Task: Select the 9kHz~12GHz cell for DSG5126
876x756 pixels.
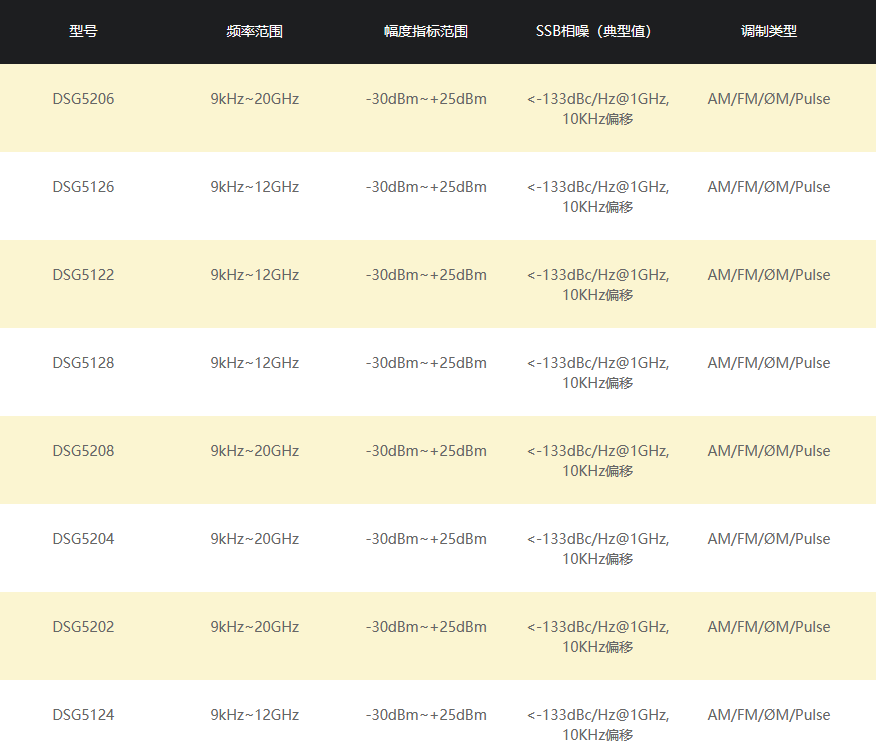Action: tap(254, 187)
